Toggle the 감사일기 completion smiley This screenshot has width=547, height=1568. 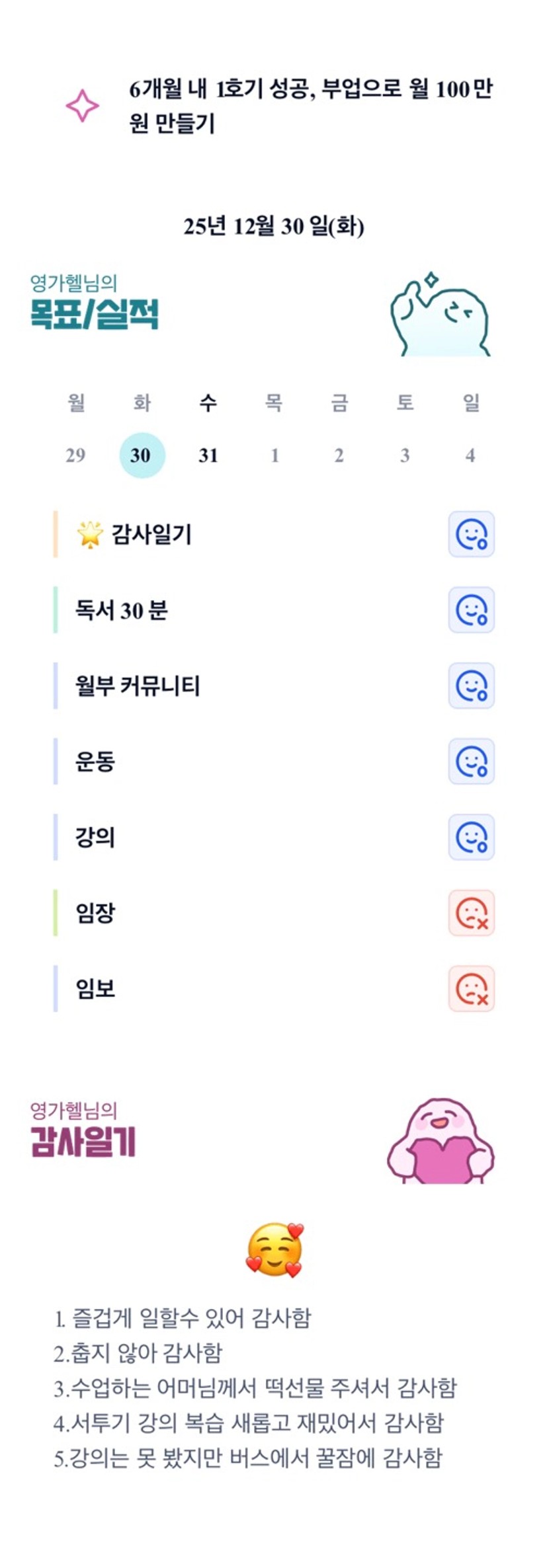[x=472, y=534]
